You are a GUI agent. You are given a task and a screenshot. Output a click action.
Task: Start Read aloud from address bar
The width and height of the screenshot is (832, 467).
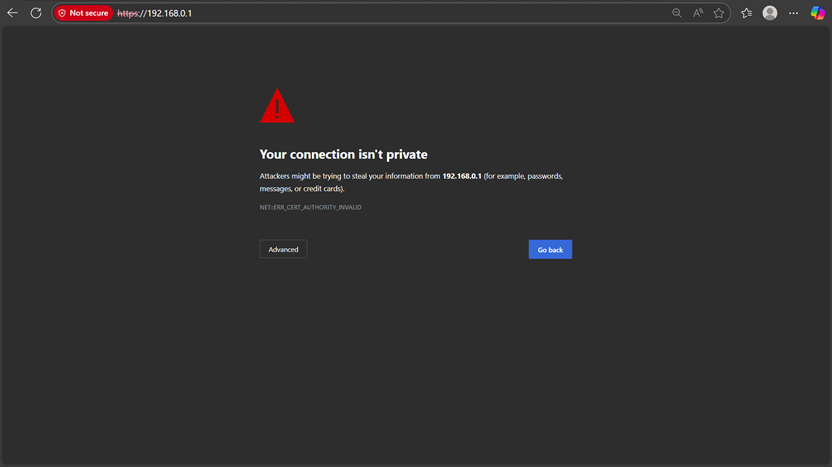pyautogui.click(x=698, y=13)
